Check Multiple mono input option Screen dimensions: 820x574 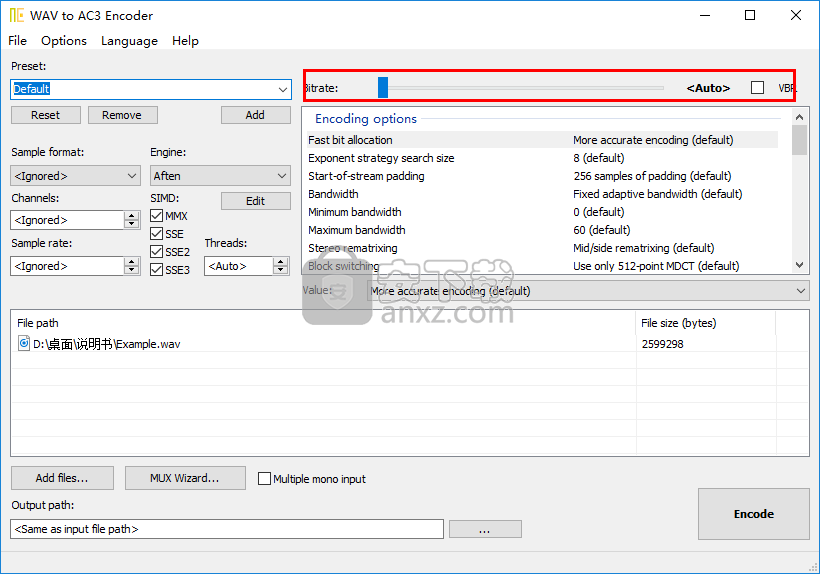coord(265,479)
